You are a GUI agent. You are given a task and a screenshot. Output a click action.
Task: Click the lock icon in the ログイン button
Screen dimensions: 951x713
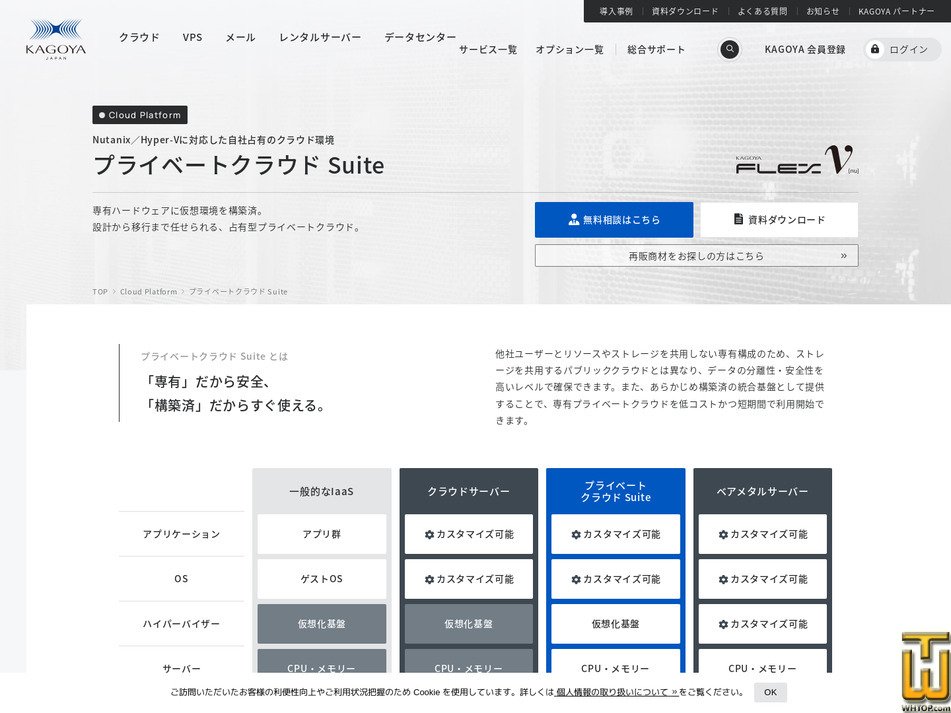(875, 49)
